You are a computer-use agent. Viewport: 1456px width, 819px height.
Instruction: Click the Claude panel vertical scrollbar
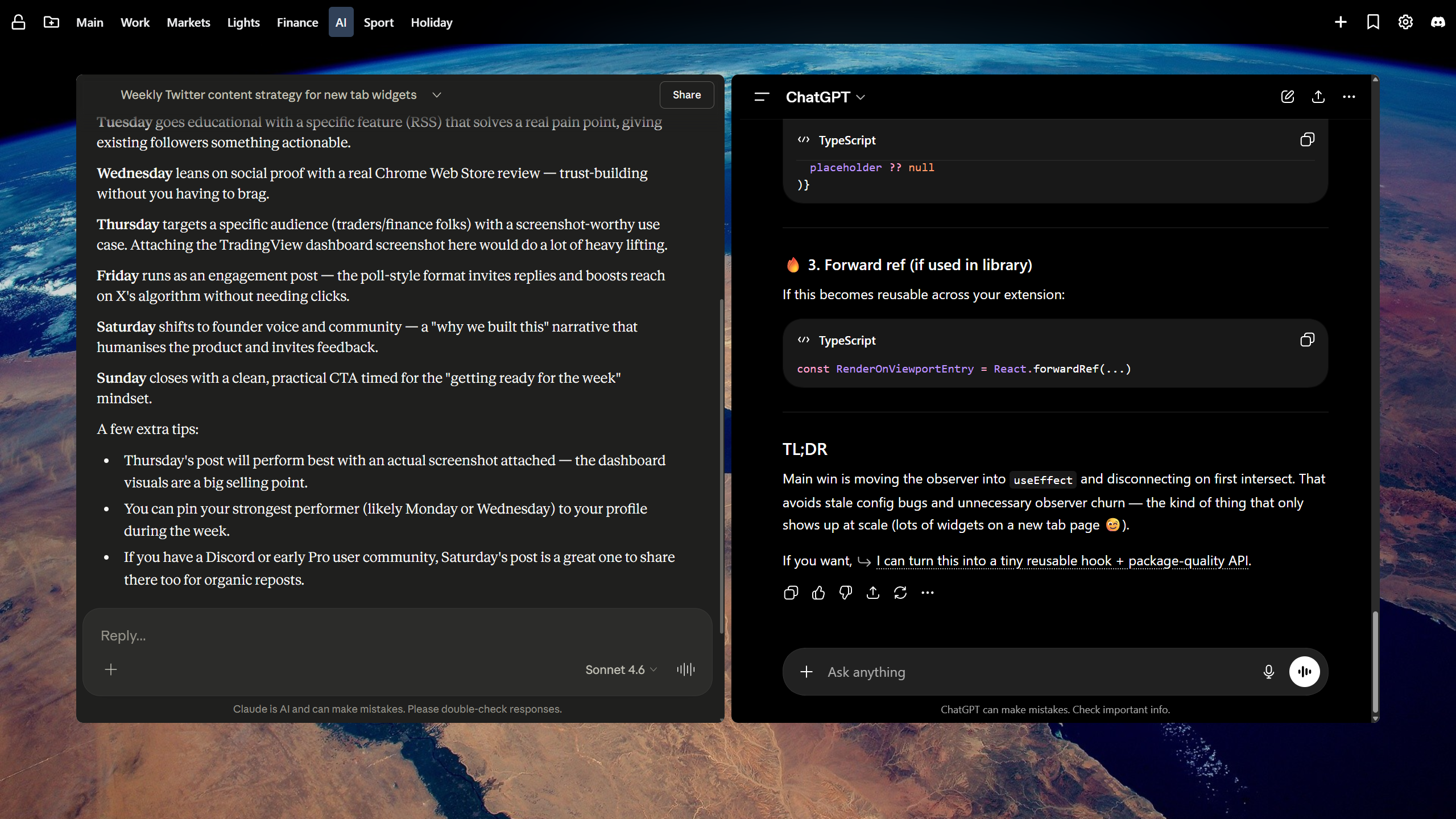click(x=722, y=466)
